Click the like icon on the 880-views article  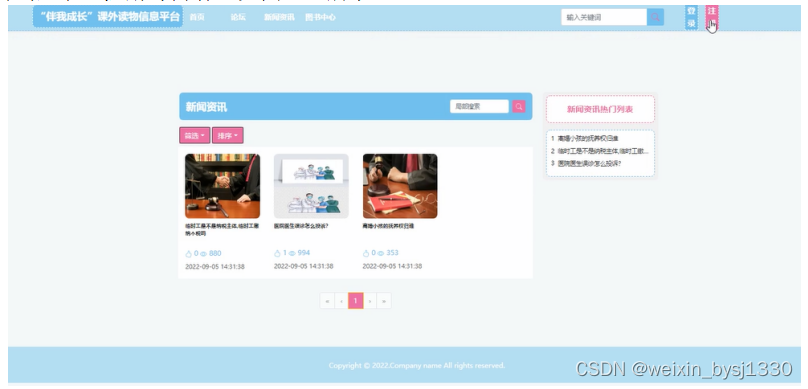point(189,253)
